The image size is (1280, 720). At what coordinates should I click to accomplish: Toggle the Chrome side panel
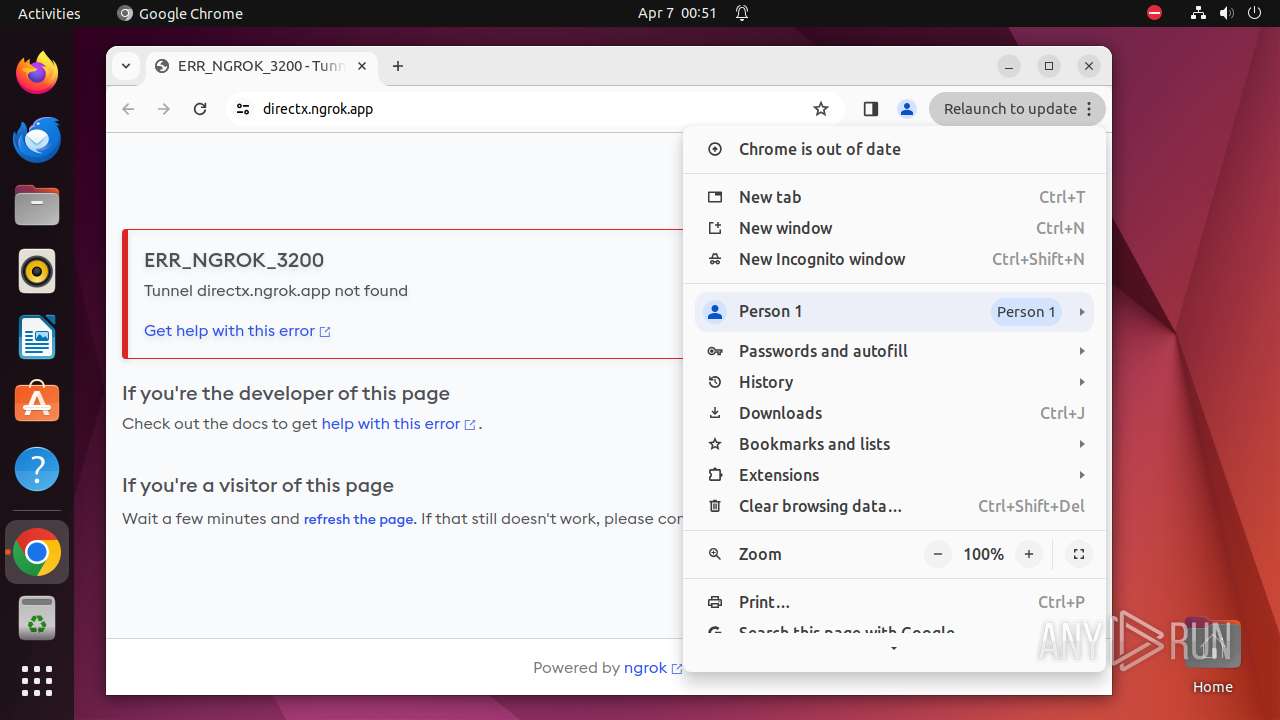tap(871, 109)
